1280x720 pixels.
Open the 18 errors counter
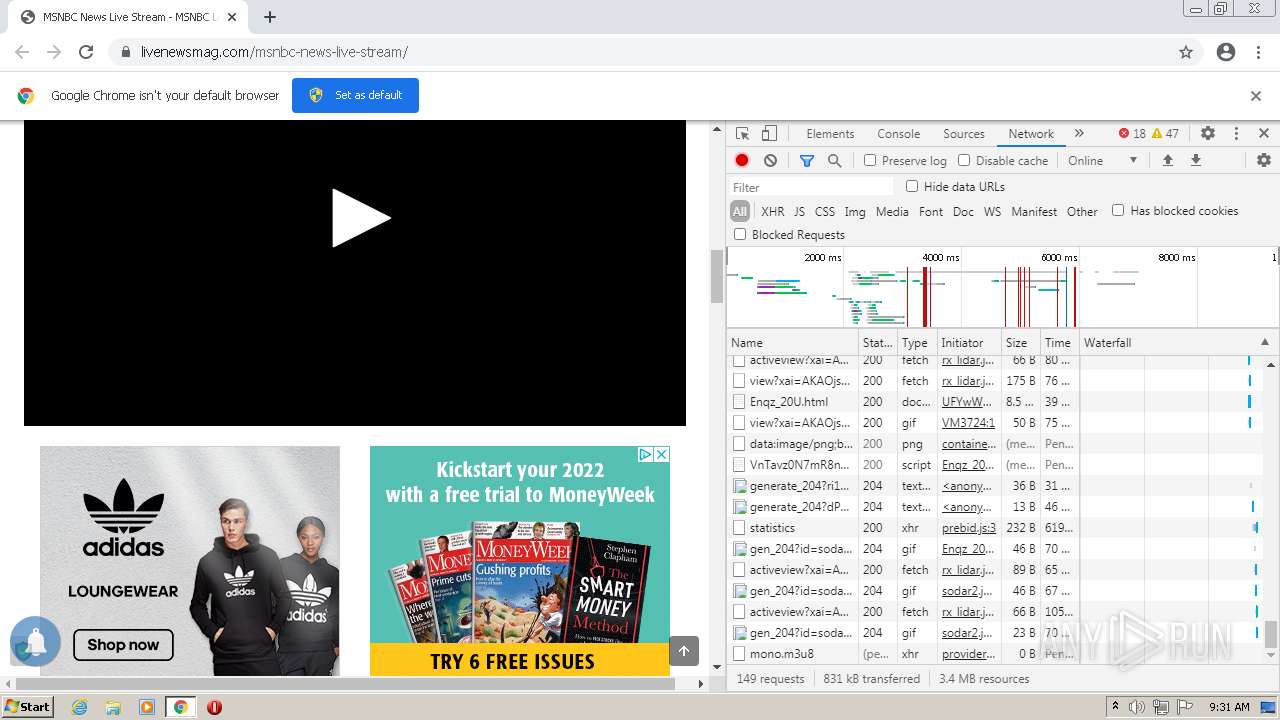tap(1132, 133)
